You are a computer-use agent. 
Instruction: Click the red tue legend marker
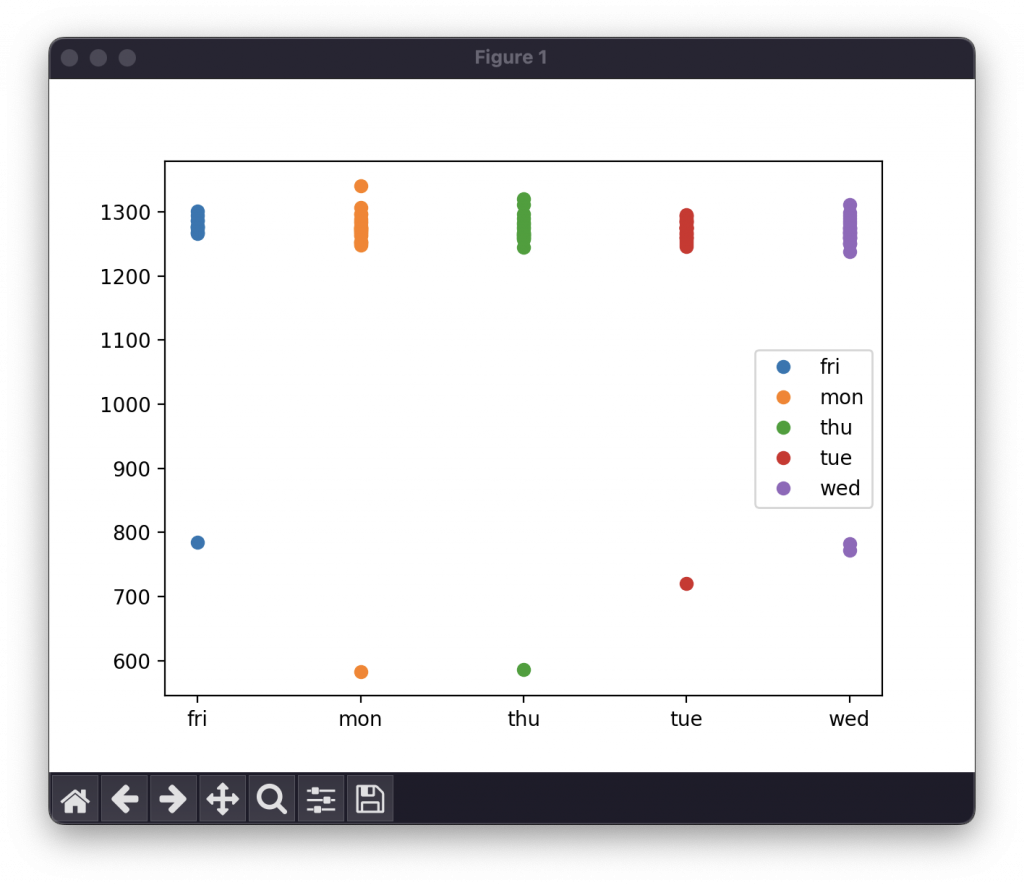pos(784,458)
